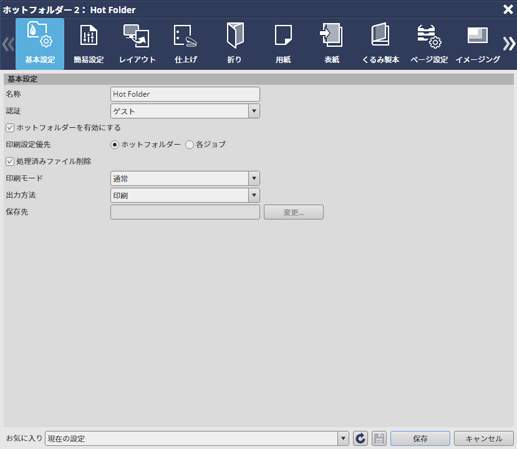This screenshot has width=517, height=449.
Task: Toggle 処理済みファイル削除 checkbox
Action: 10,161
